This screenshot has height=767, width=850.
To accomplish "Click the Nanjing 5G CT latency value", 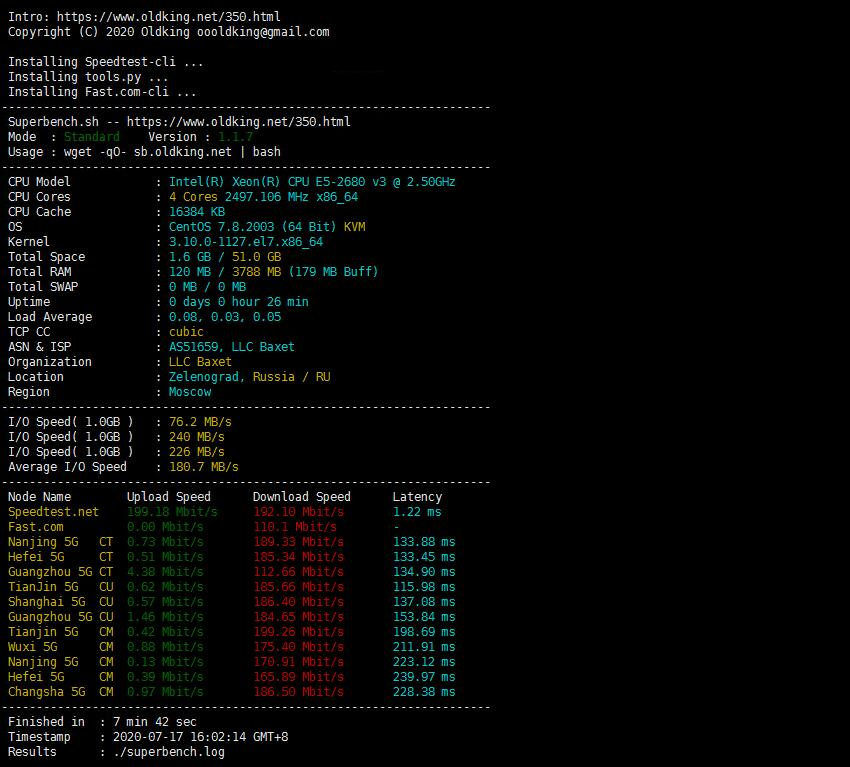I will 424,542.
